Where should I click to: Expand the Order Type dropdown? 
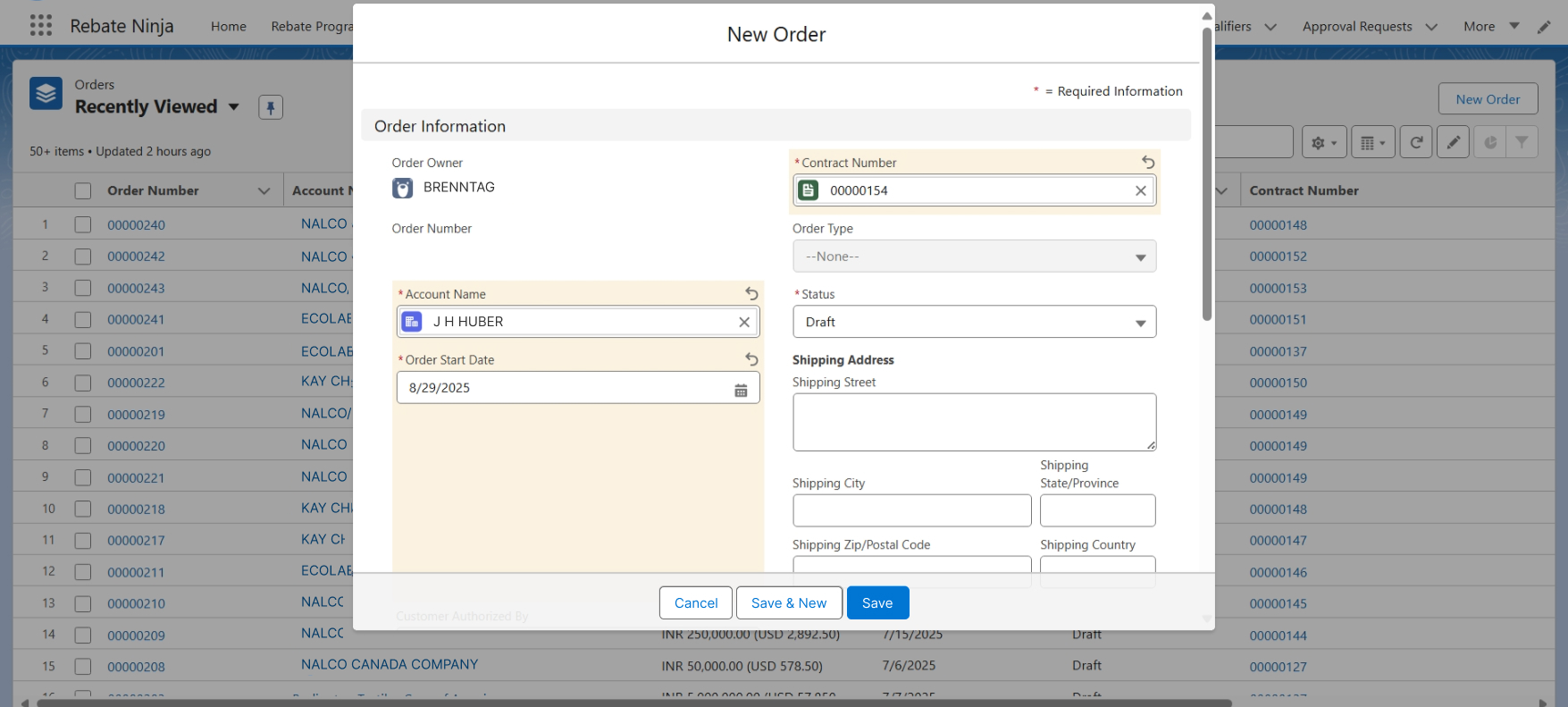coord(974,257)
